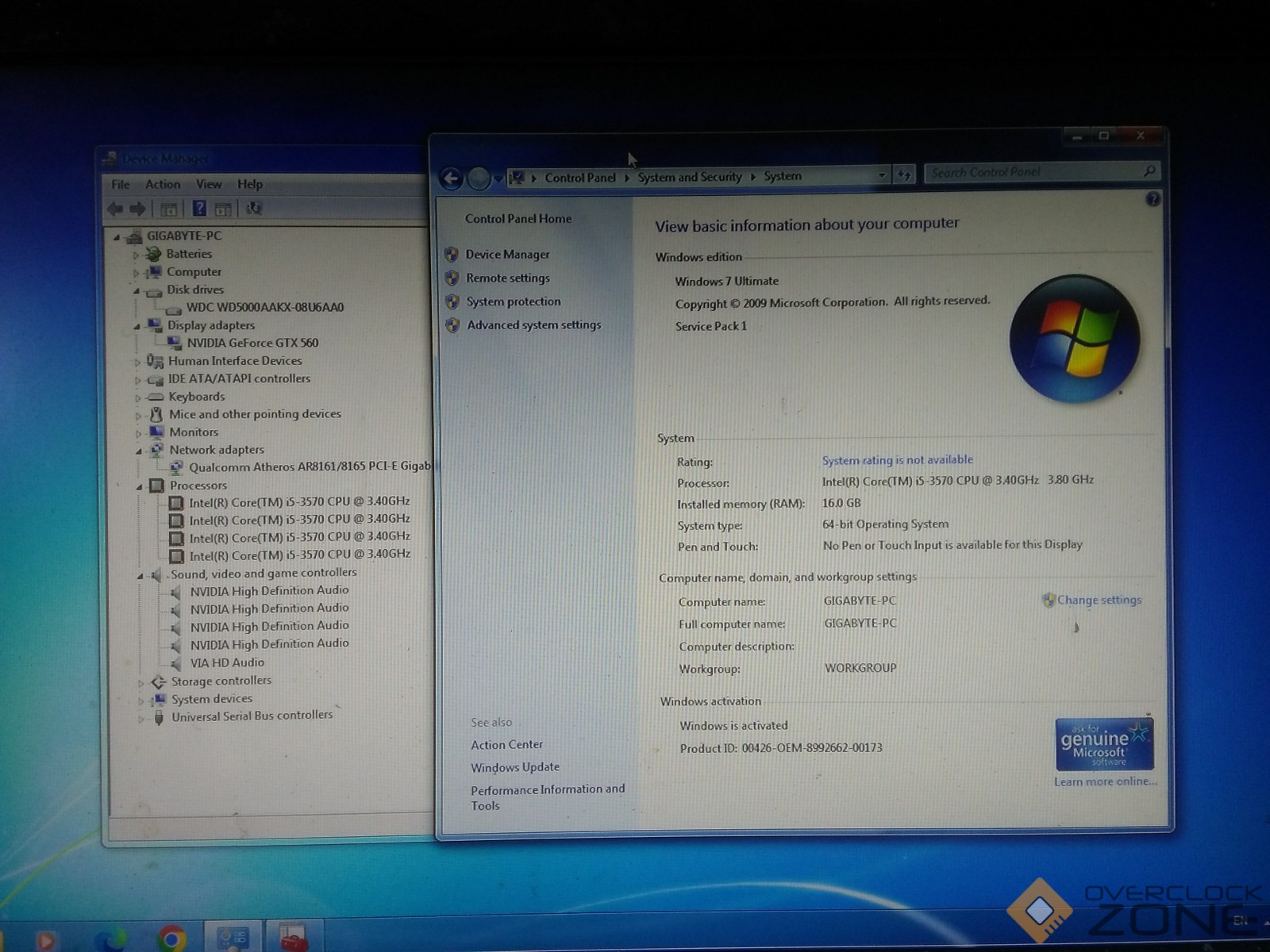Expand the Batteries node
The width and height of the screenshot is (1270, 952).
(x=136, y=255)
